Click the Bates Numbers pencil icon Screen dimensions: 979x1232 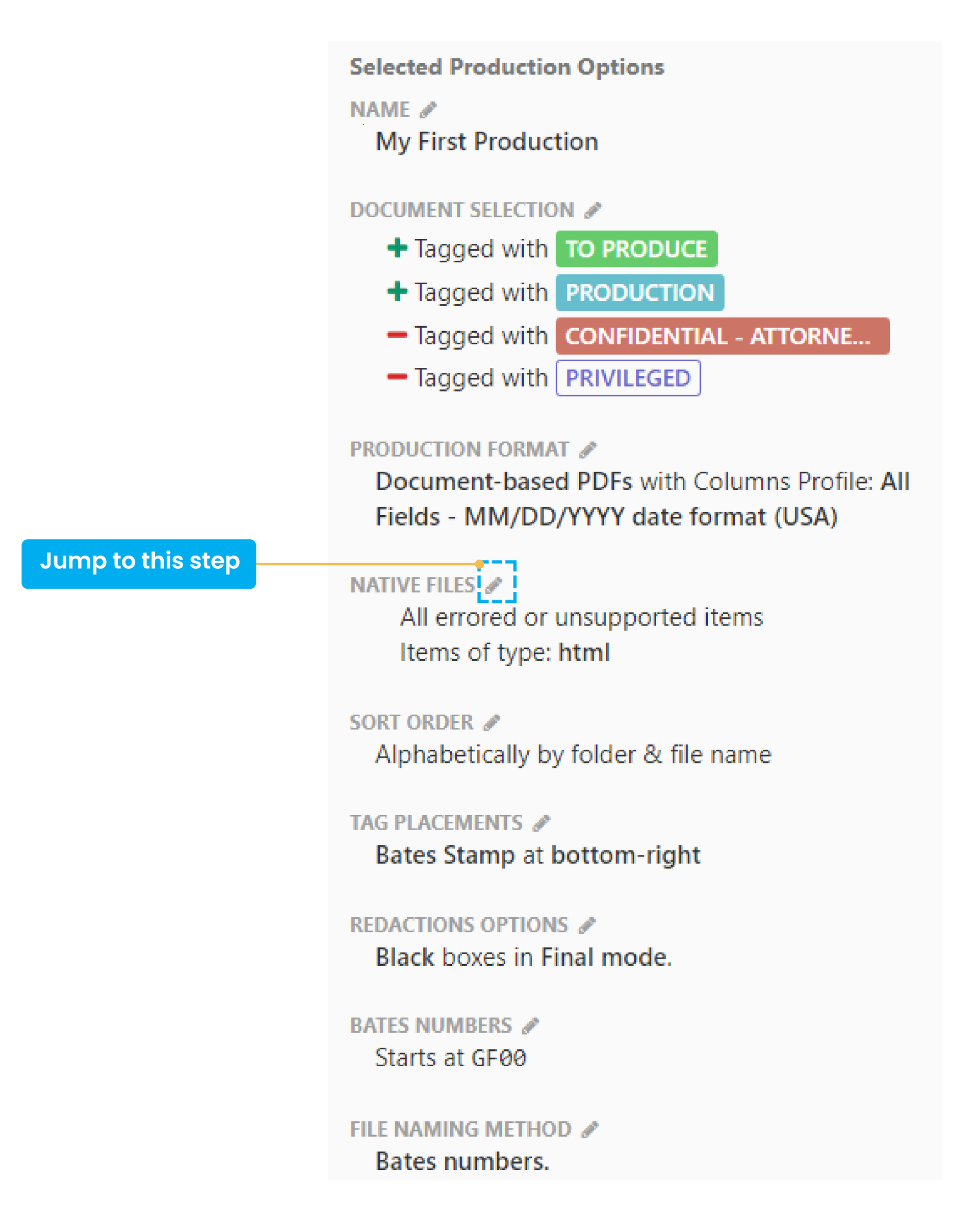(x=530, y=1025)
